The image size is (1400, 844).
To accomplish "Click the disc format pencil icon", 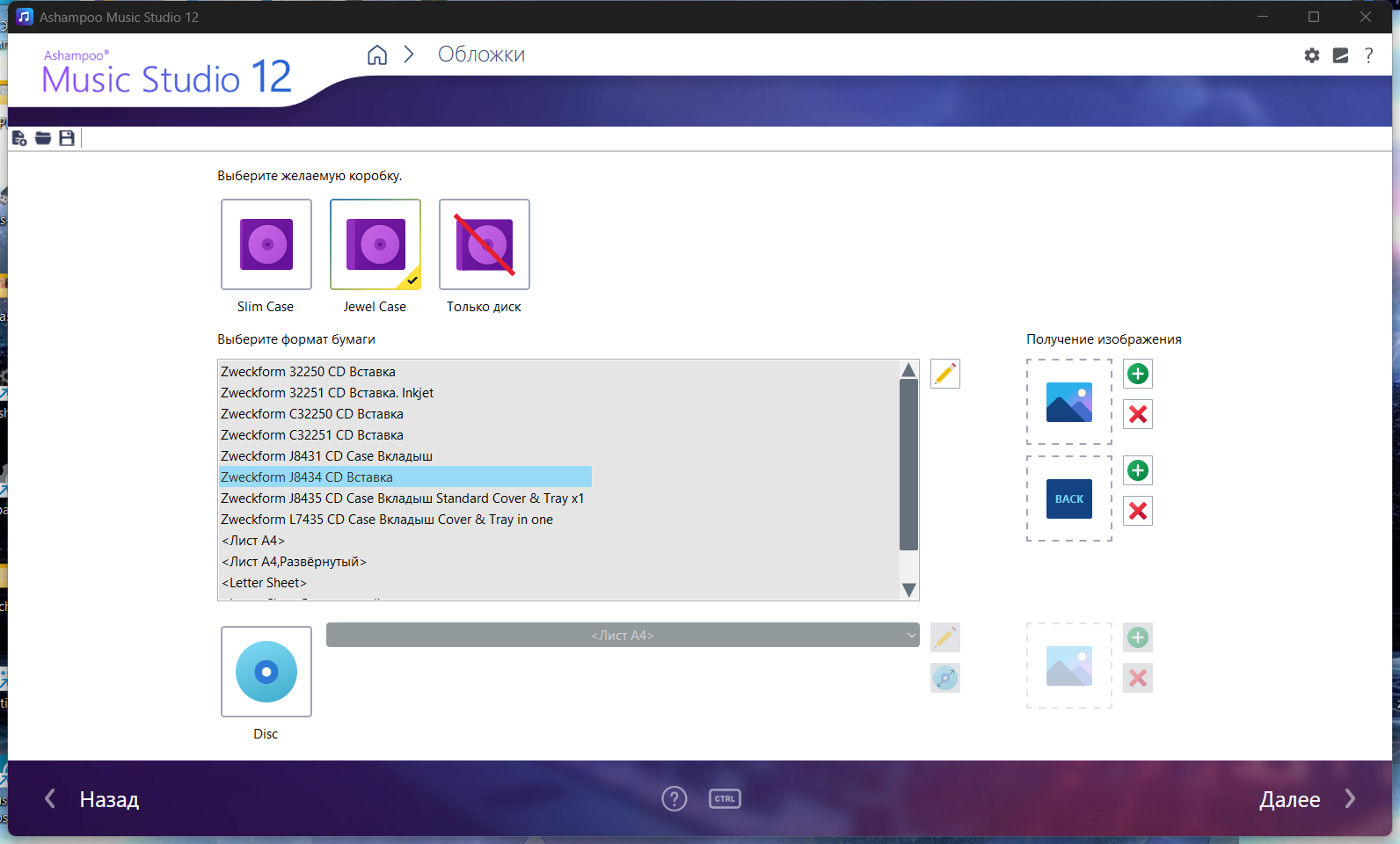I will tap(945, 637).
